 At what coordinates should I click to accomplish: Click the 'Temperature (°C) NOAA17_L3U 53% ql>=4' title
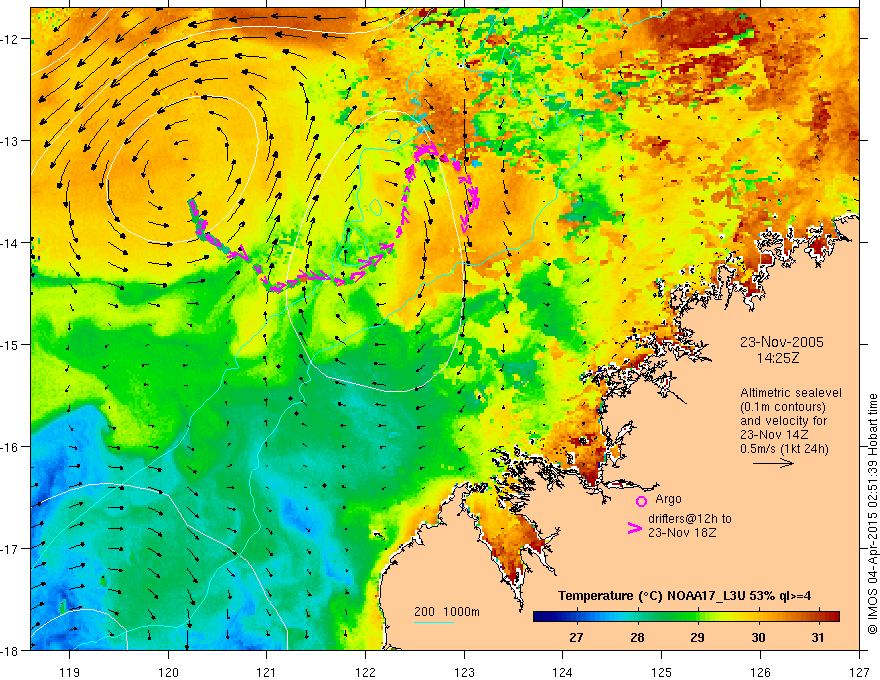tap(684, 596)
